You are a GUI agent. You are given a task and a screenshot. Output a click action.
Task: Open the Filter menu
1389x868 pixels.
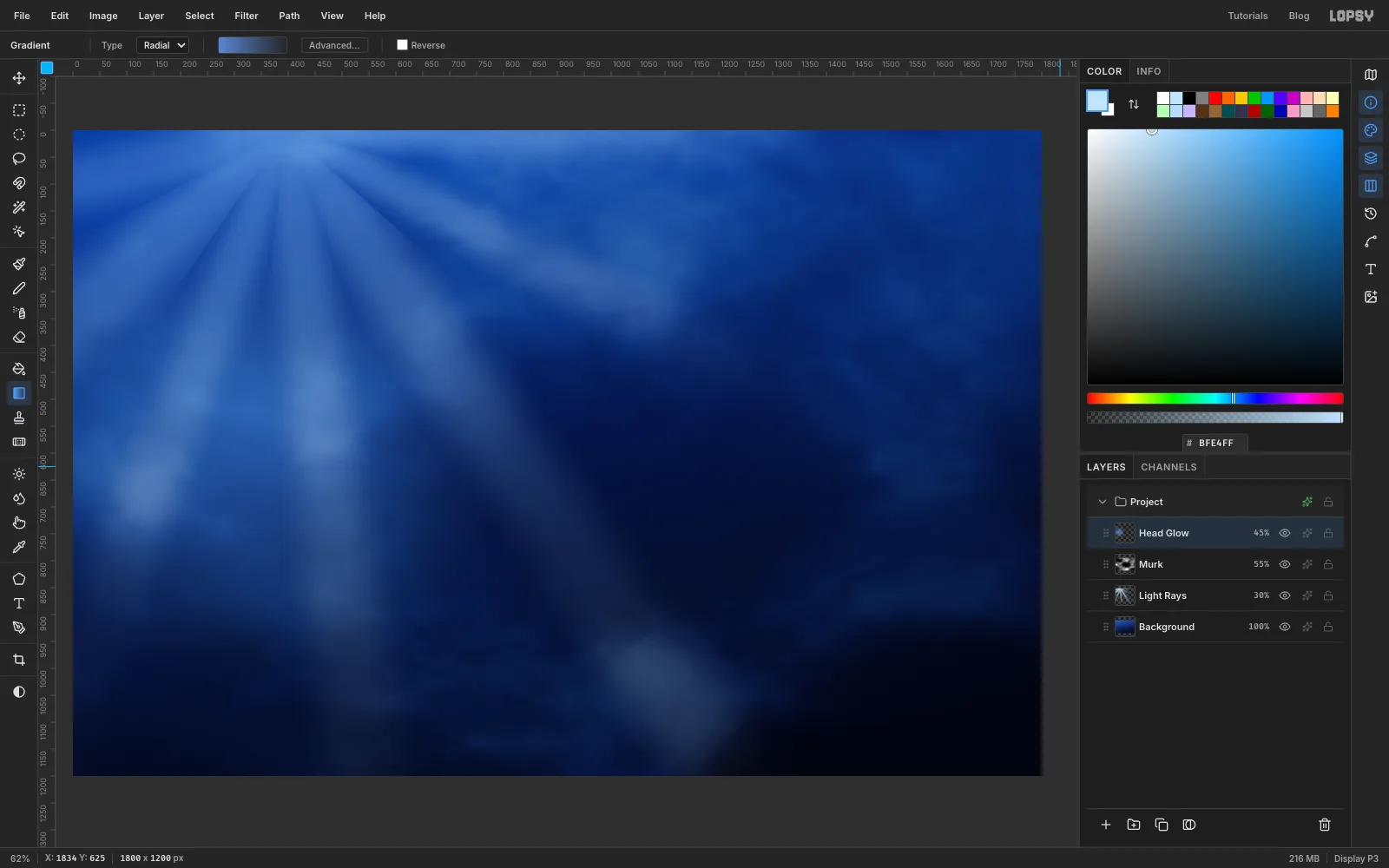point(247,16)
